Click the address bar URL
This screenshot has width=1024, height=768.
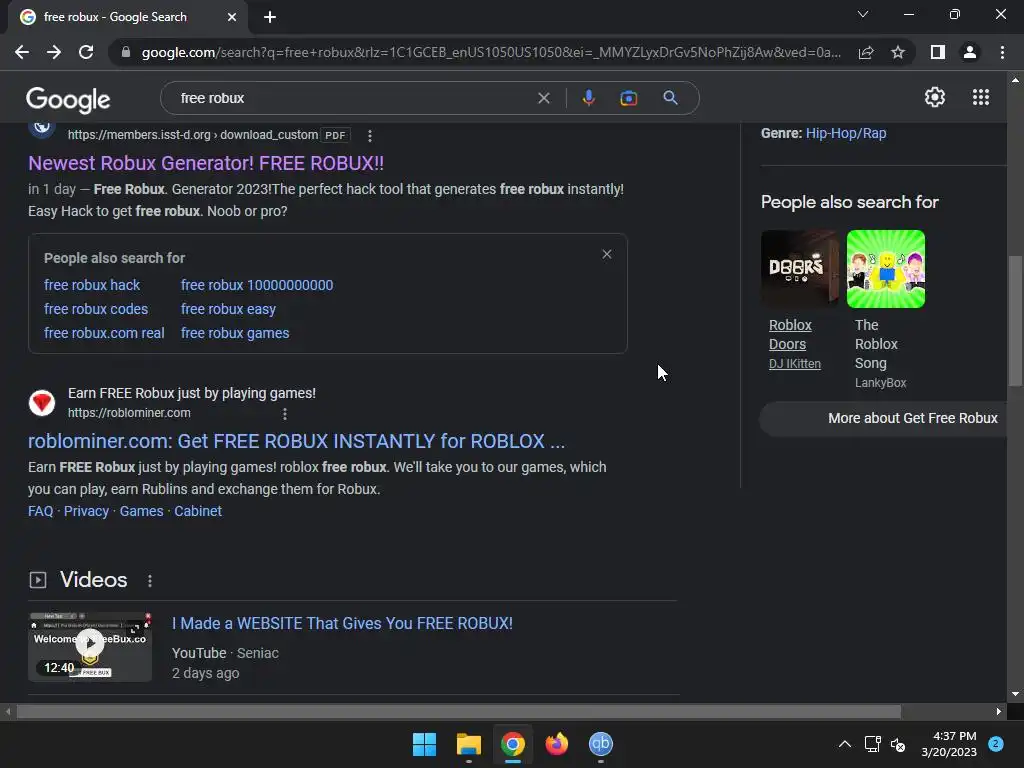491,52
